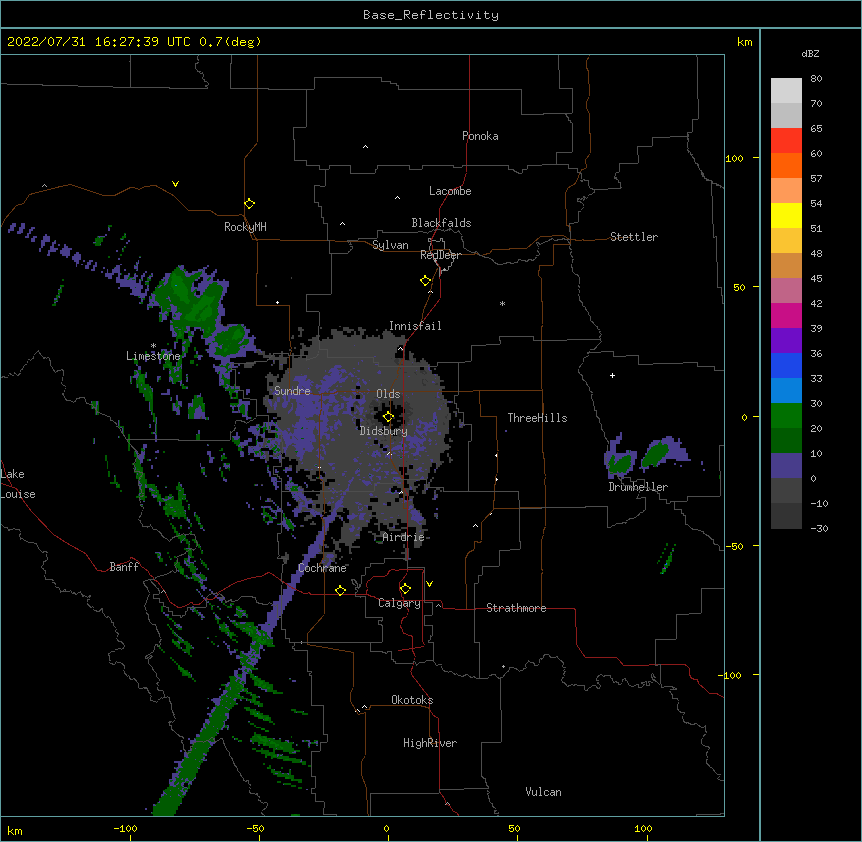Viewport: 862px width, 842px height.
Task: Click the 2022/07/31 16:27:39 UTC timestamp
Action: pyautogui.click(x=99, y=42)
